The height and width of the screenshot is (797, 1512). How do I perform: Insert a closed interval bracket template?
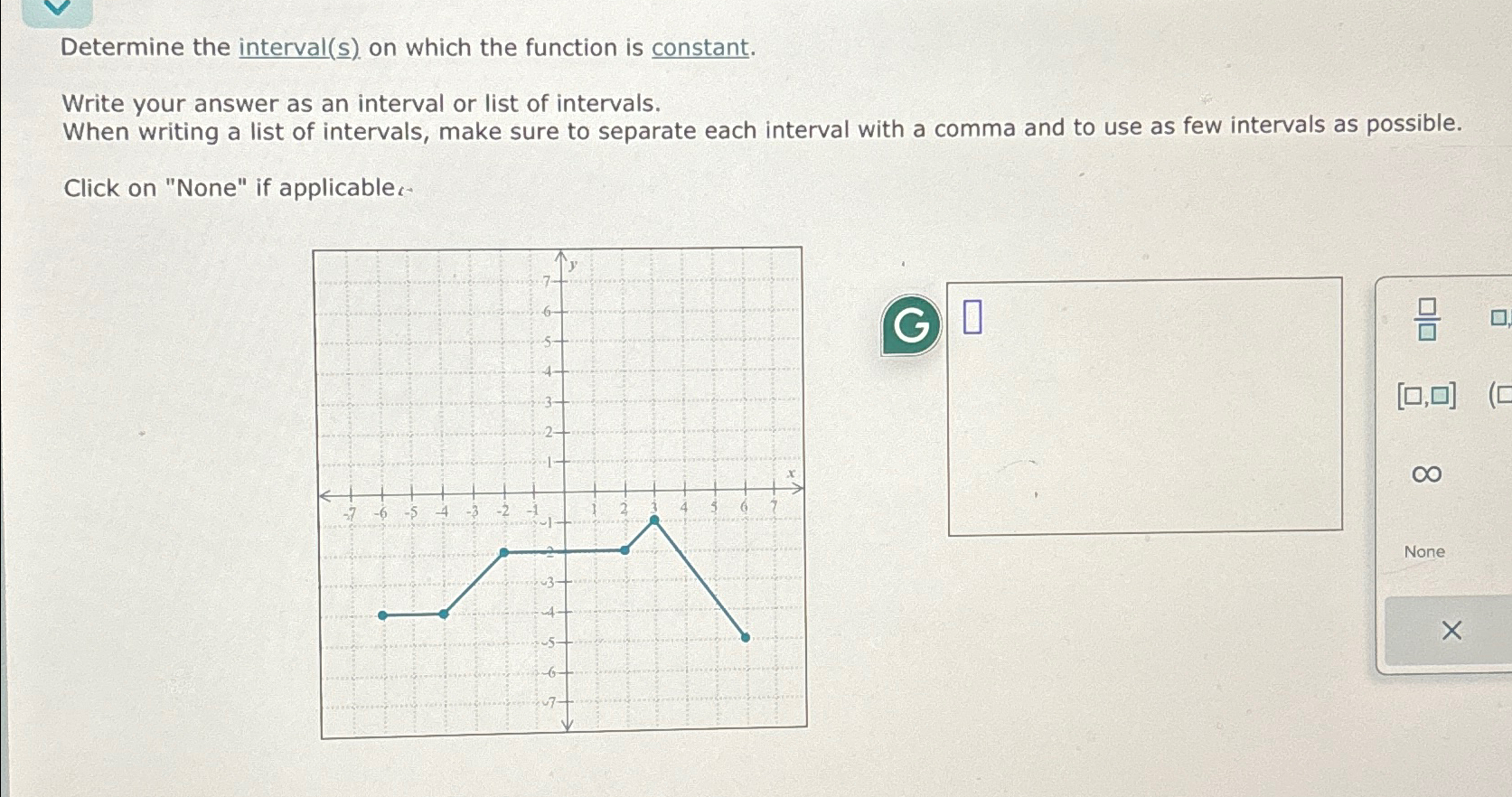coord(1426,397)
